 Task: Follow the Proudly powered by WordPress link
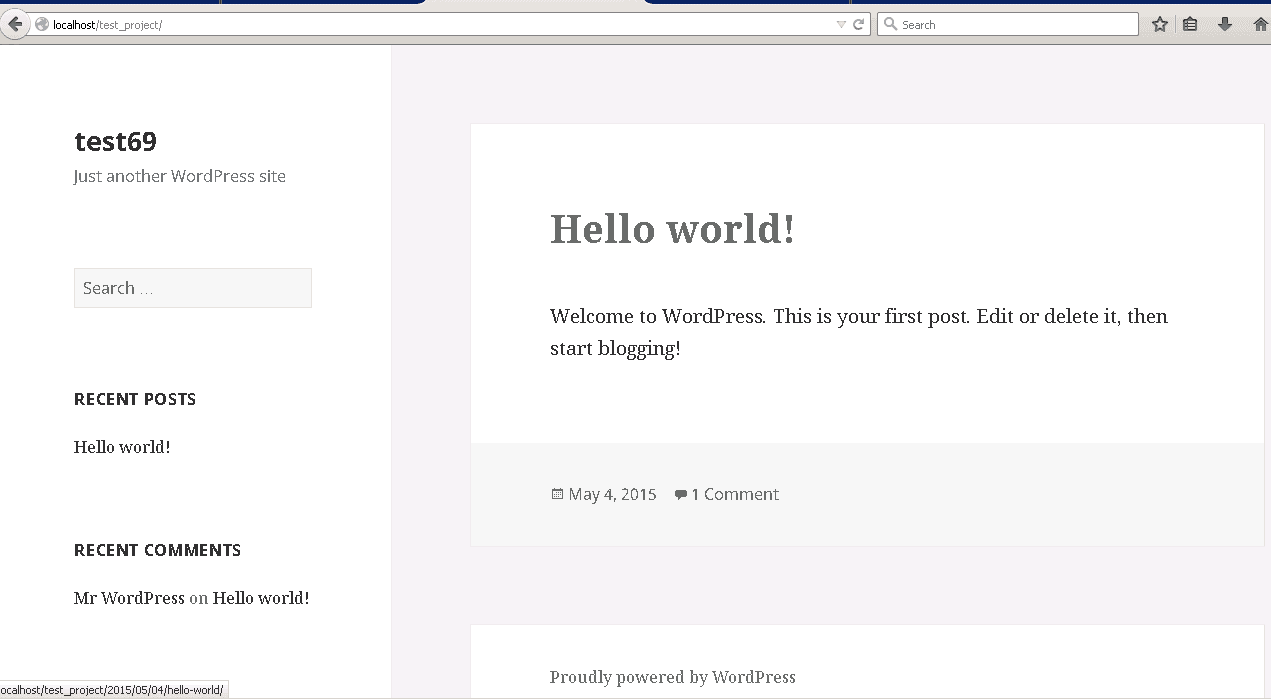coord(673,677)
